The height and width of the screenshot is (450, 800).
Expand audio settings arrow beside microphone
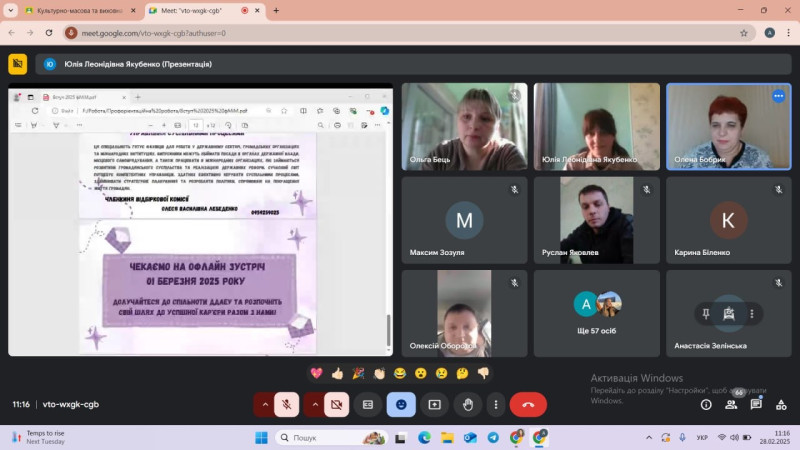coord(264,404)
